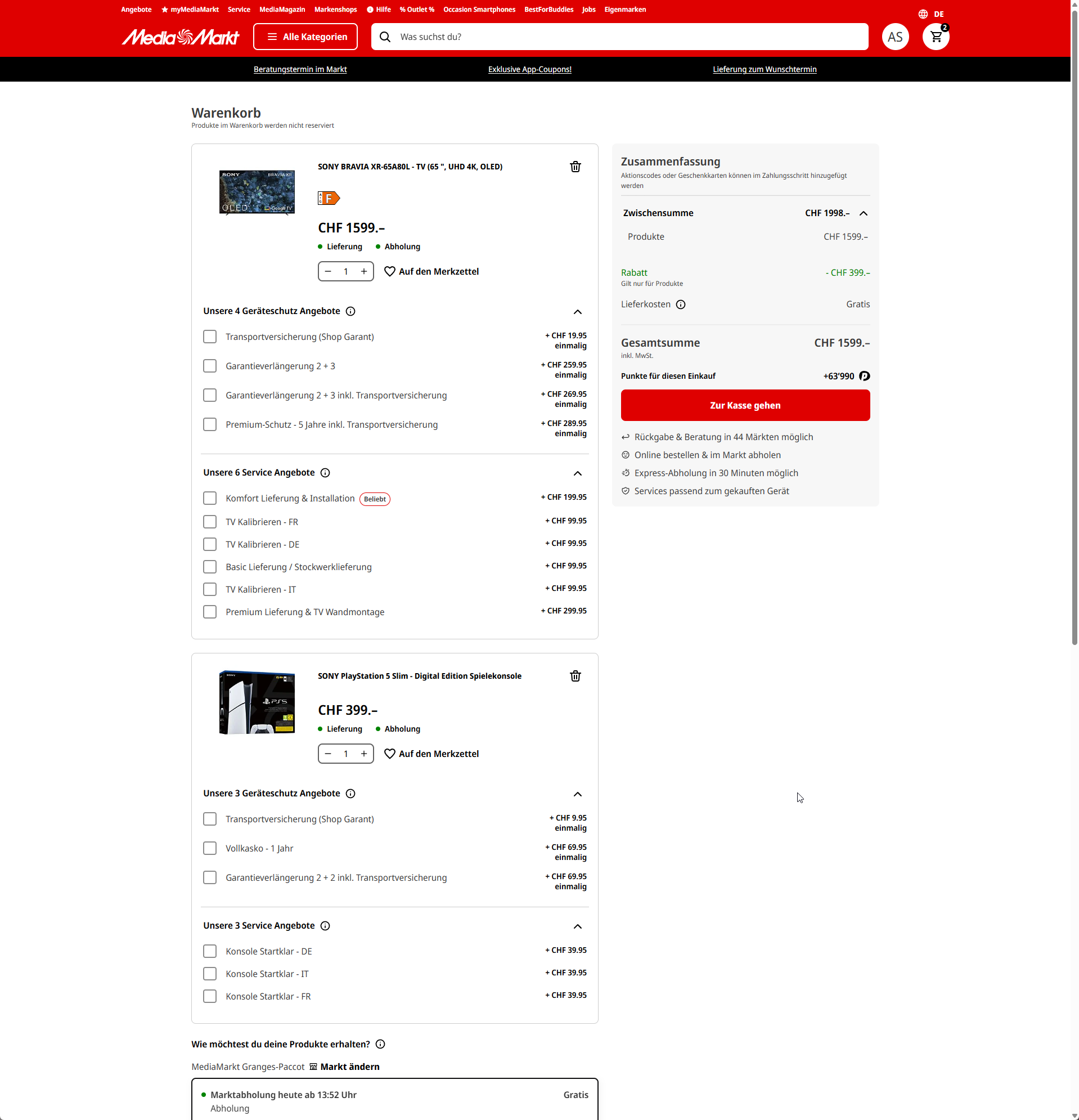Collapse the 6 Service Angebote section

pos(578,473)
